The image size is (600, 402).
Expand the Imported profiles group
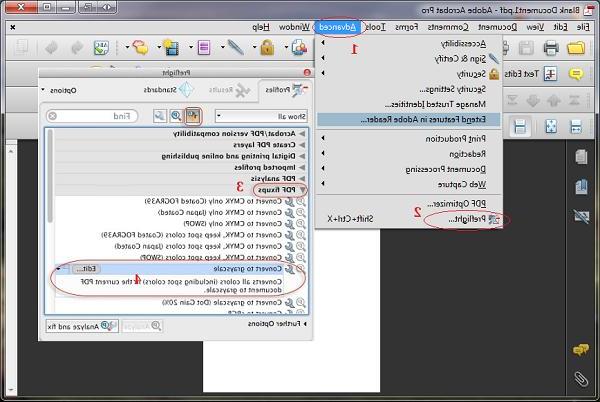[302, 168]
